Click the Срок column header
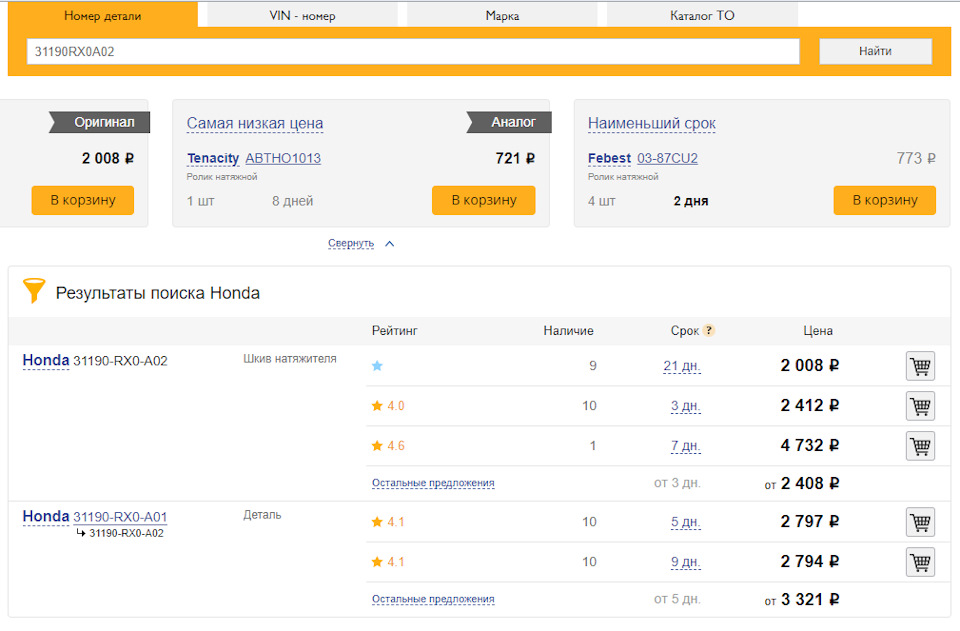This screenshot has height=631, width=960. click(x=684, y=331)
